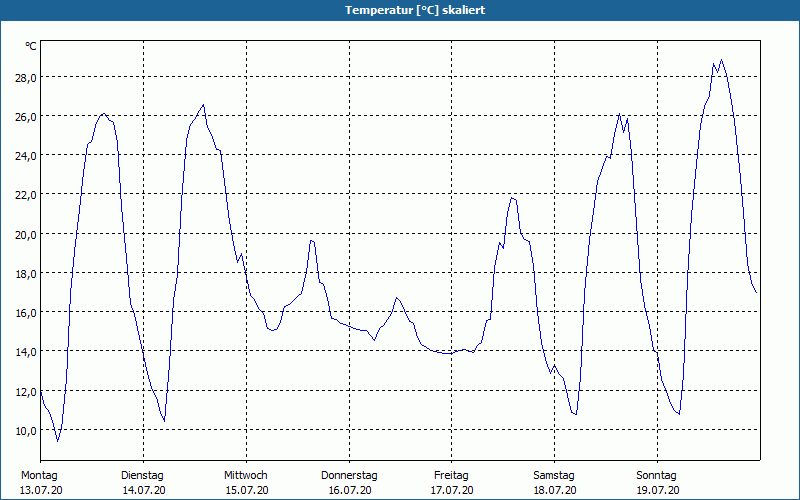This screenshot has width=800, height=500.
Task: Click the date 15.07.20
Action: pyautogui.click(x=247, y=491)
